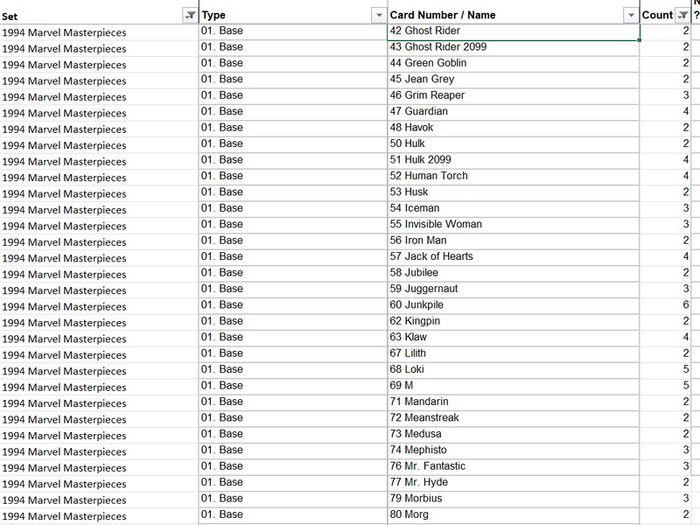
Task: Select cell '53 Husk'
Action: click(x=513, y=192)
